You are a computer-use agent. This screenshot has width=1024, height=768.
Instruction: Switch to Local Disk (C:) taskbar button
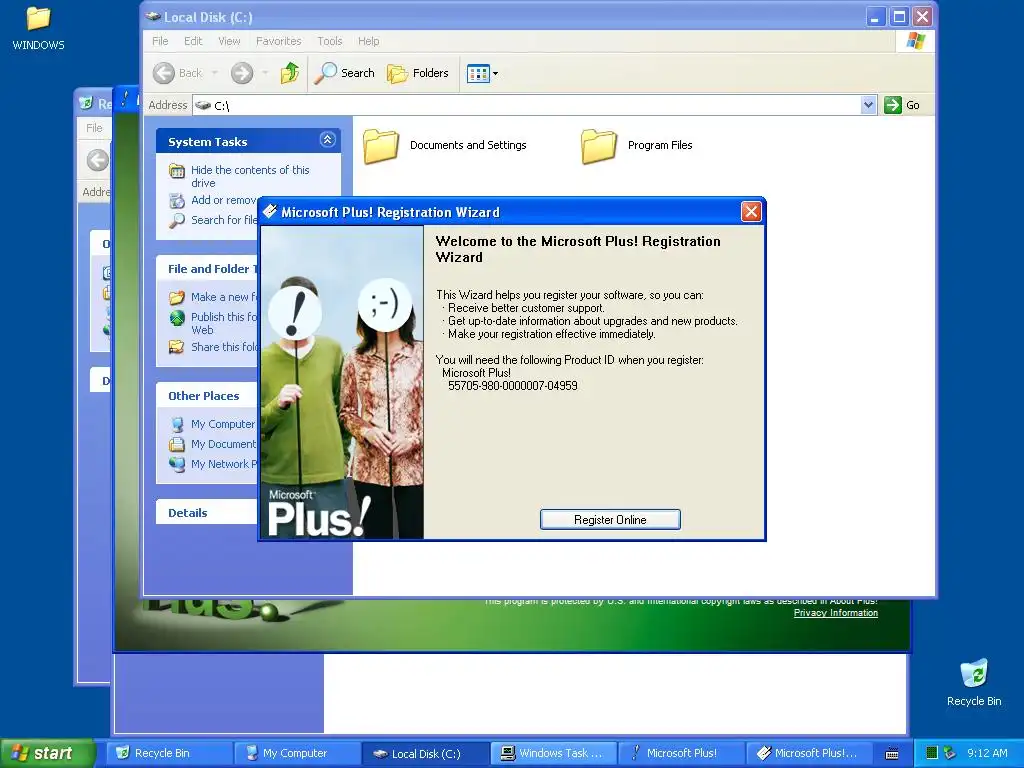424,753
